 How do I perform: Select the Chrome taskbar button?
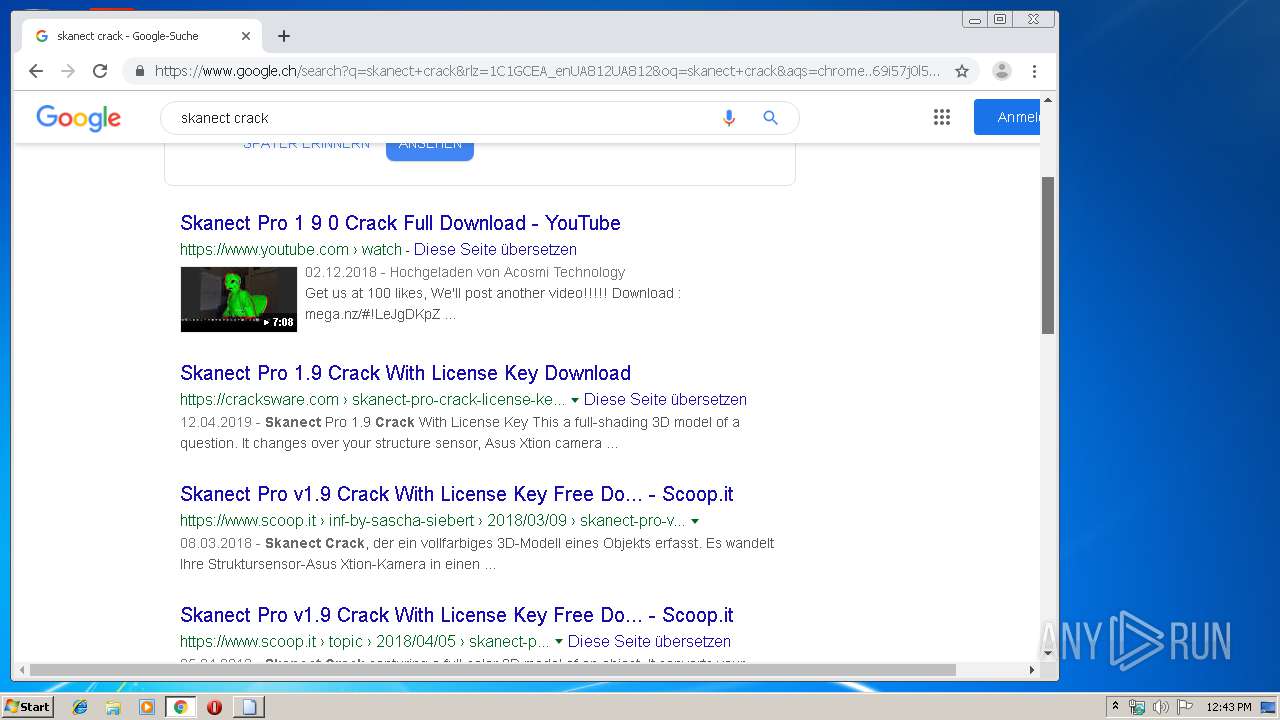(180, 707)
